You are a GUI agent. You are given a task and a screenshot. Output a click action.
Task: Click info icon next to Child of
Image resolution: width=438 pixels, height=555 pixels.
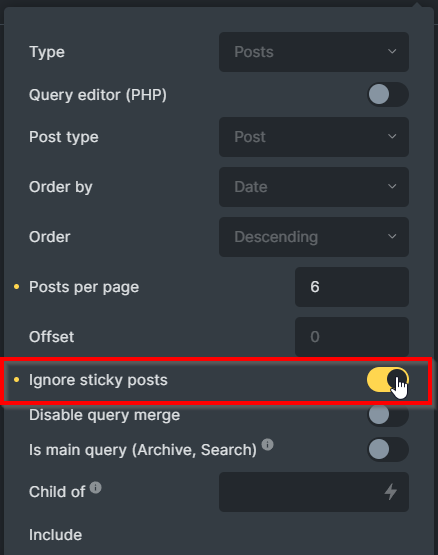pyautogui.click(x=96, y=487)
